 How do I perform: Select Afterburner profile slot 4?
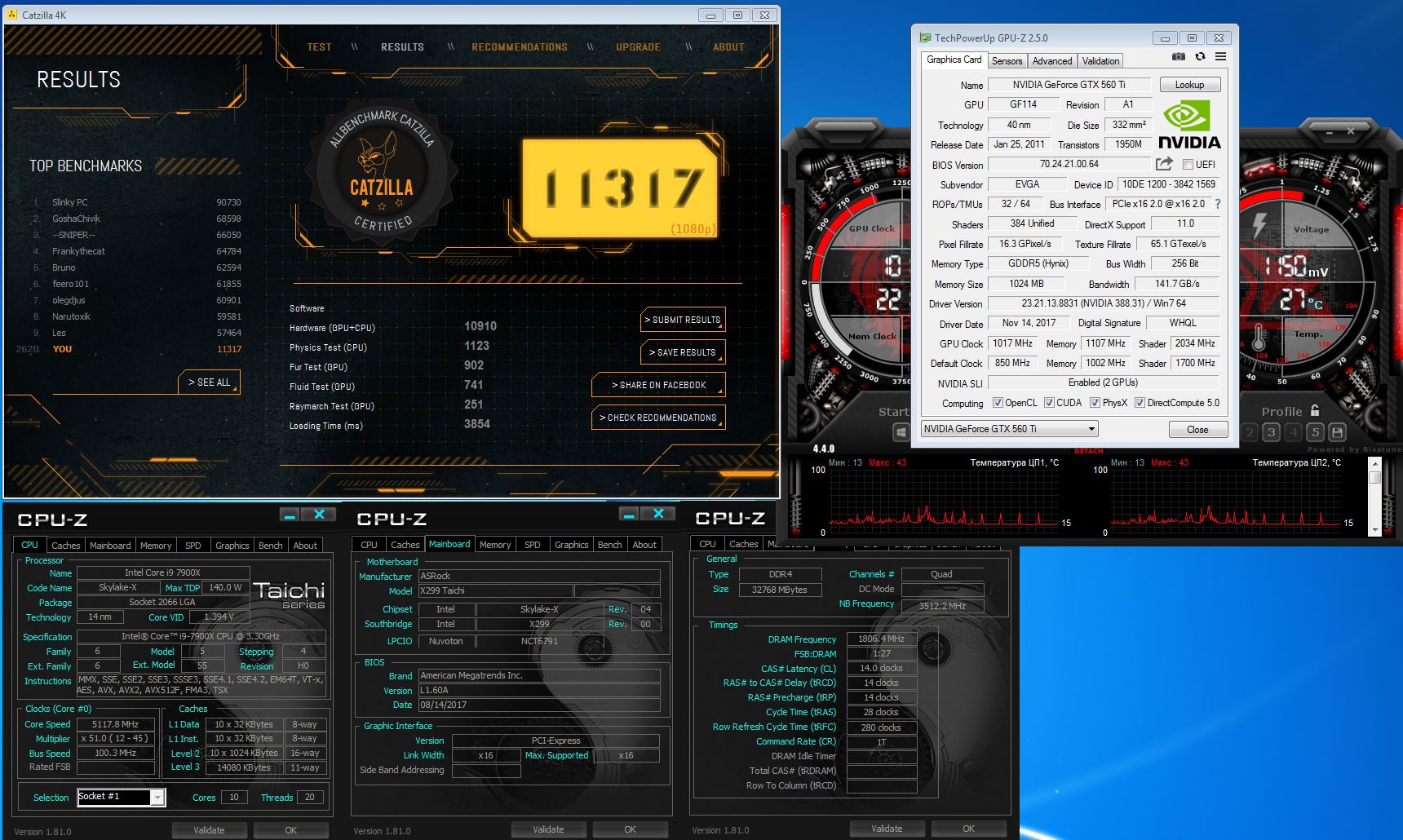pos(1293,432)
